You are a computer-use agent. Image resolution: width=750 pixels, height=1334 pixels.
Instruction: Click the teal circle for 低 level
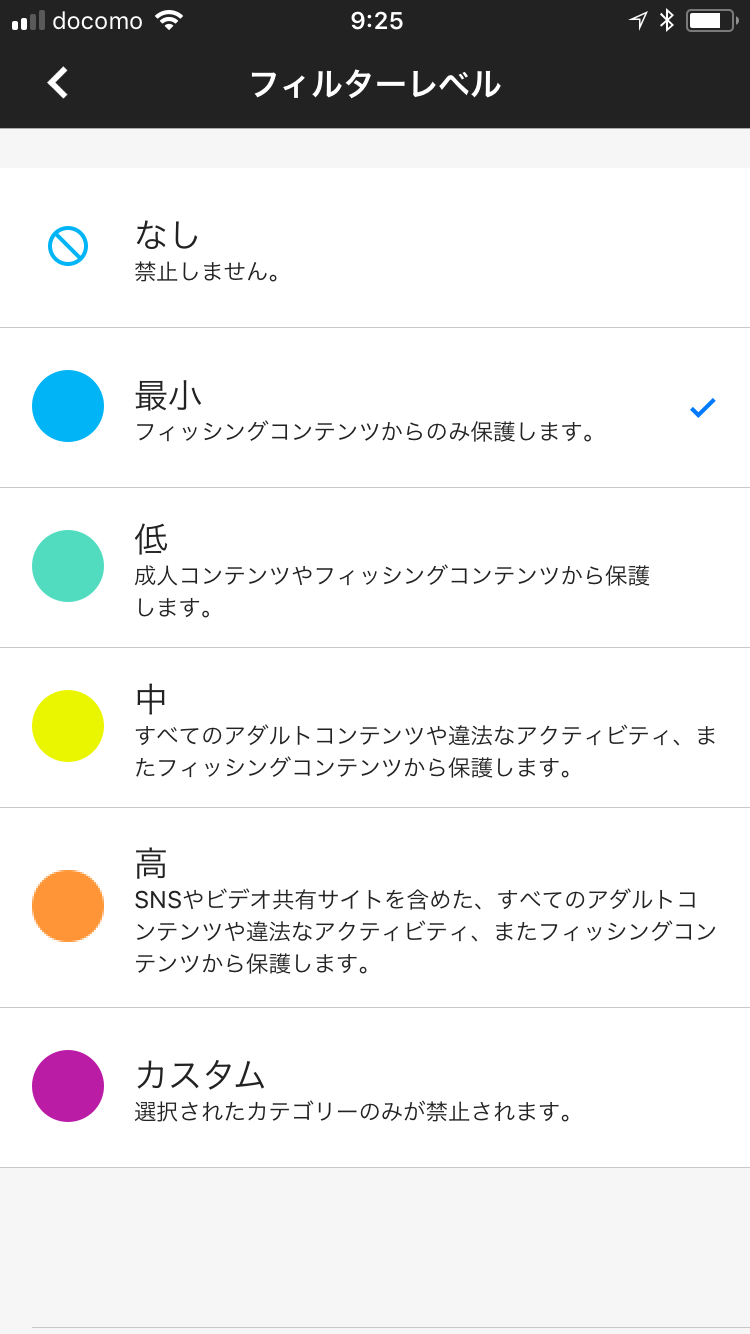(68, 566)
